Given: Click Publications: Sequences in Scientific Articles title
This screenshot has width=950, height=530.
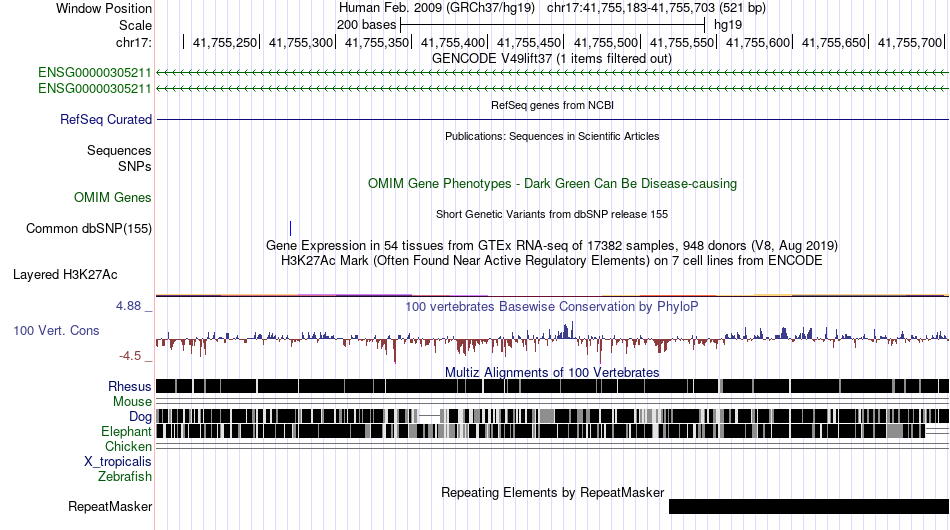Looking at the screenshot, I should 552,136.
